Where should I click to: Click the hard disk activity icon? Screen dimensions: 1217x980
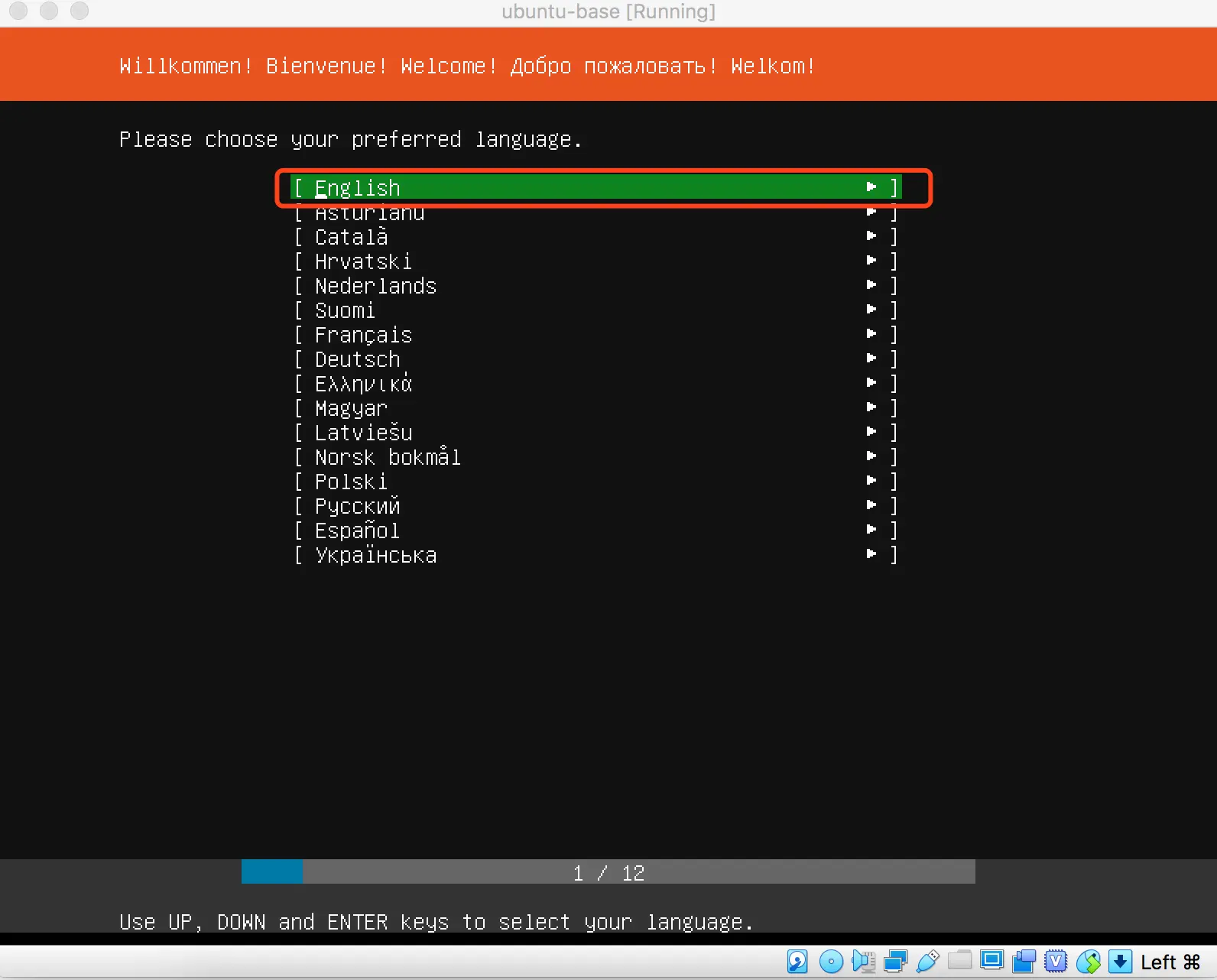click(797, 961)
